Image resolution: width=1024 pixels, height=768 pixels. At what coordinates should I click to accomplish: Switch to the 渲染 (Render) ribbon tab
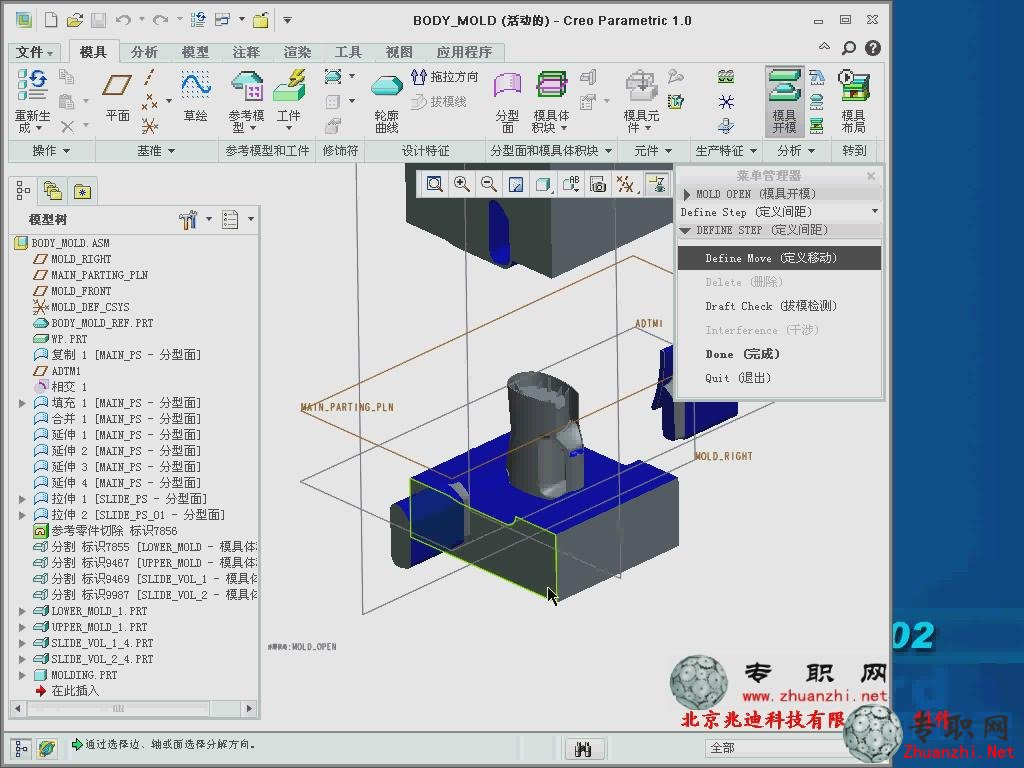pyautogui.click(x=297, y=52)
